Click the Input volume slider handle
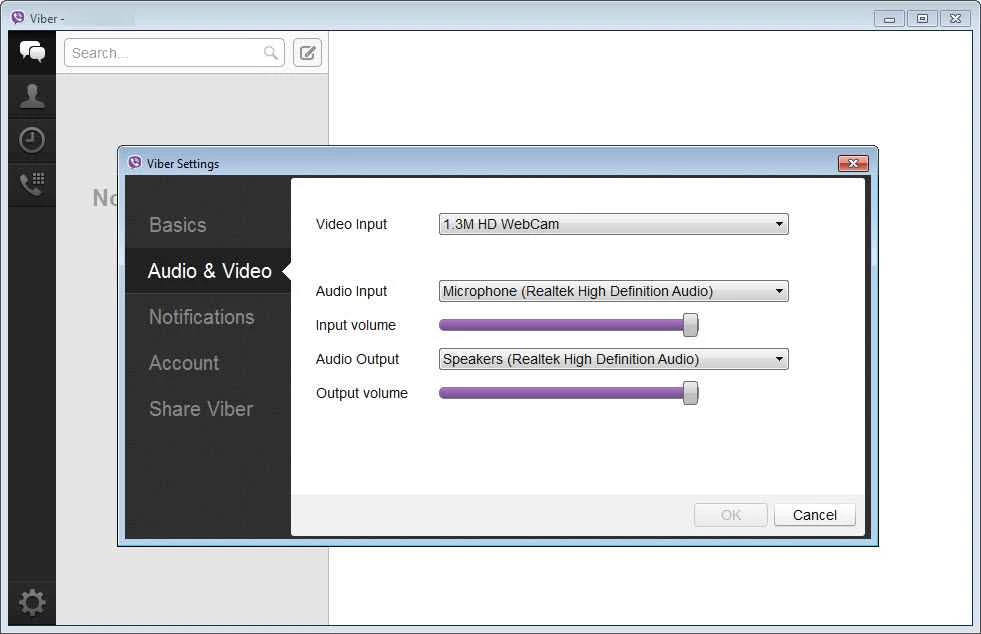The image size is (981, 634). click(x=690, y=325)
